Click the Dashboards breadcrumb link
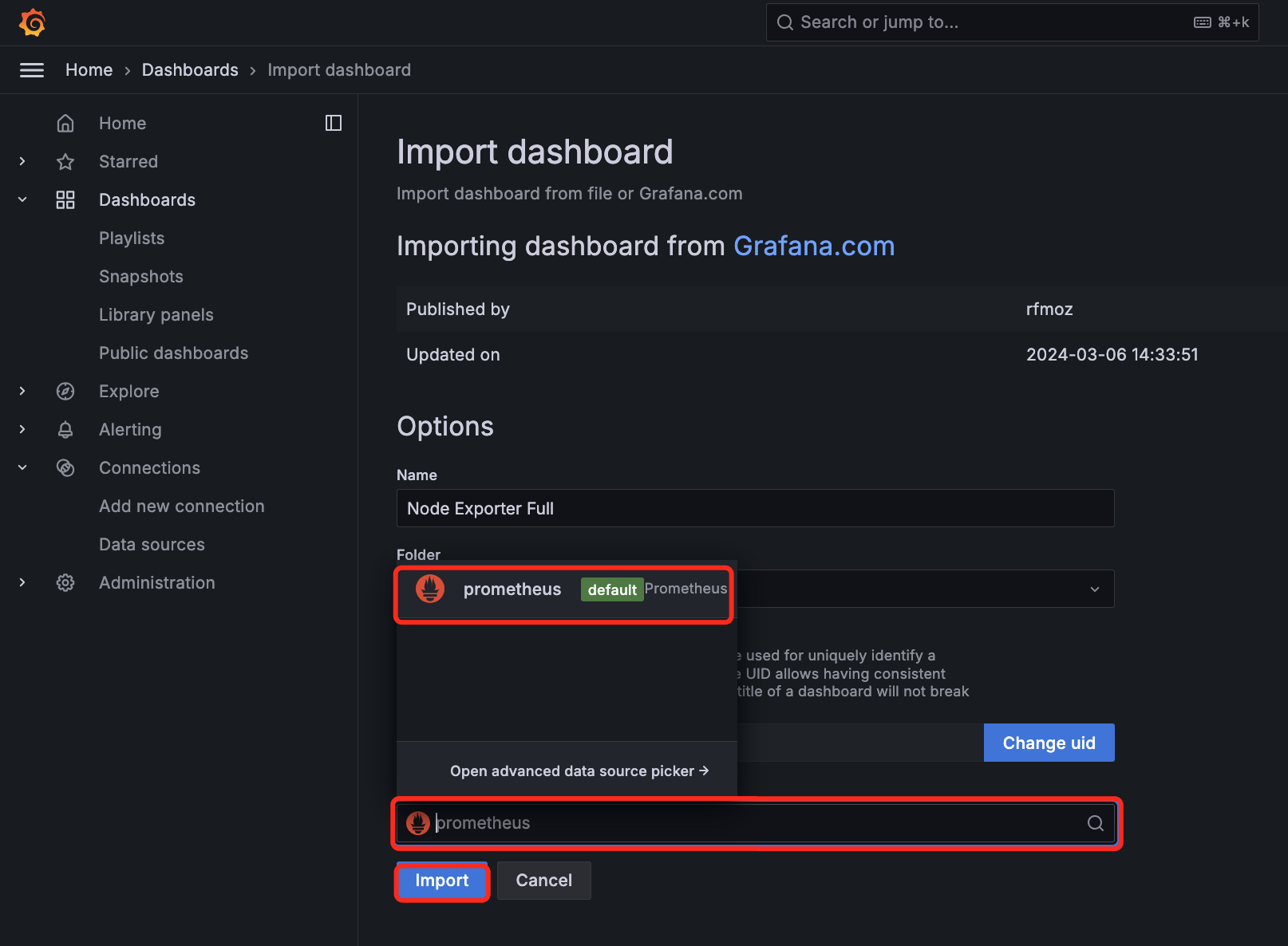The width and height of the screenshot is (1288, 946). (x=190, y=70)
